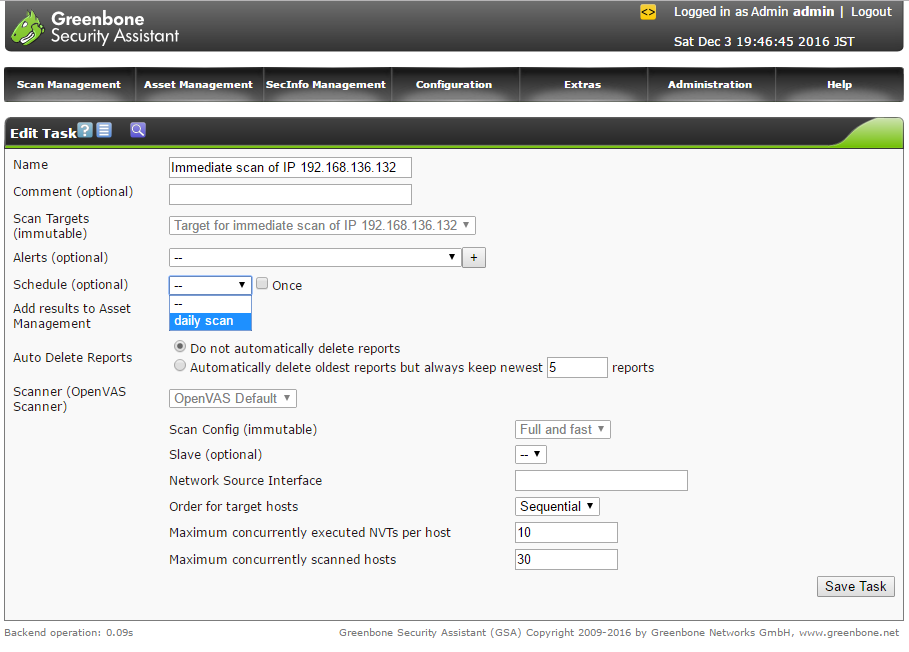Choose daily scan from schedule list
Screen dimensions: 909x652
click(210, 321)
